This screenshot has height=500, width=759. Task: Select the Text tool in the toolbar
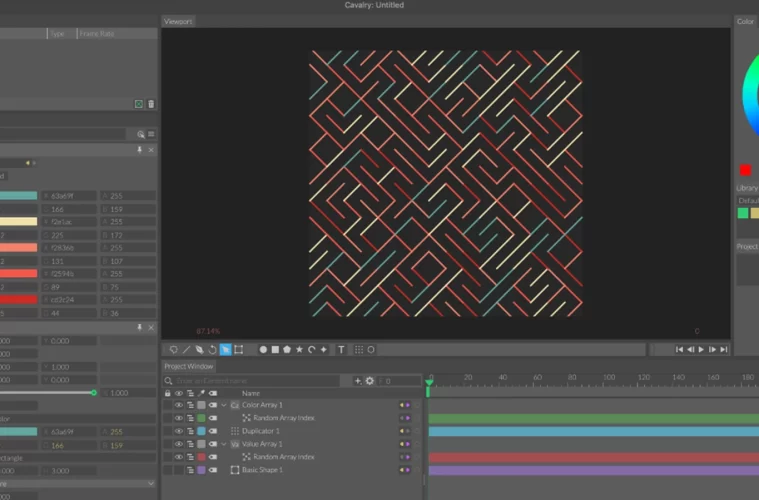click(341, 350)
